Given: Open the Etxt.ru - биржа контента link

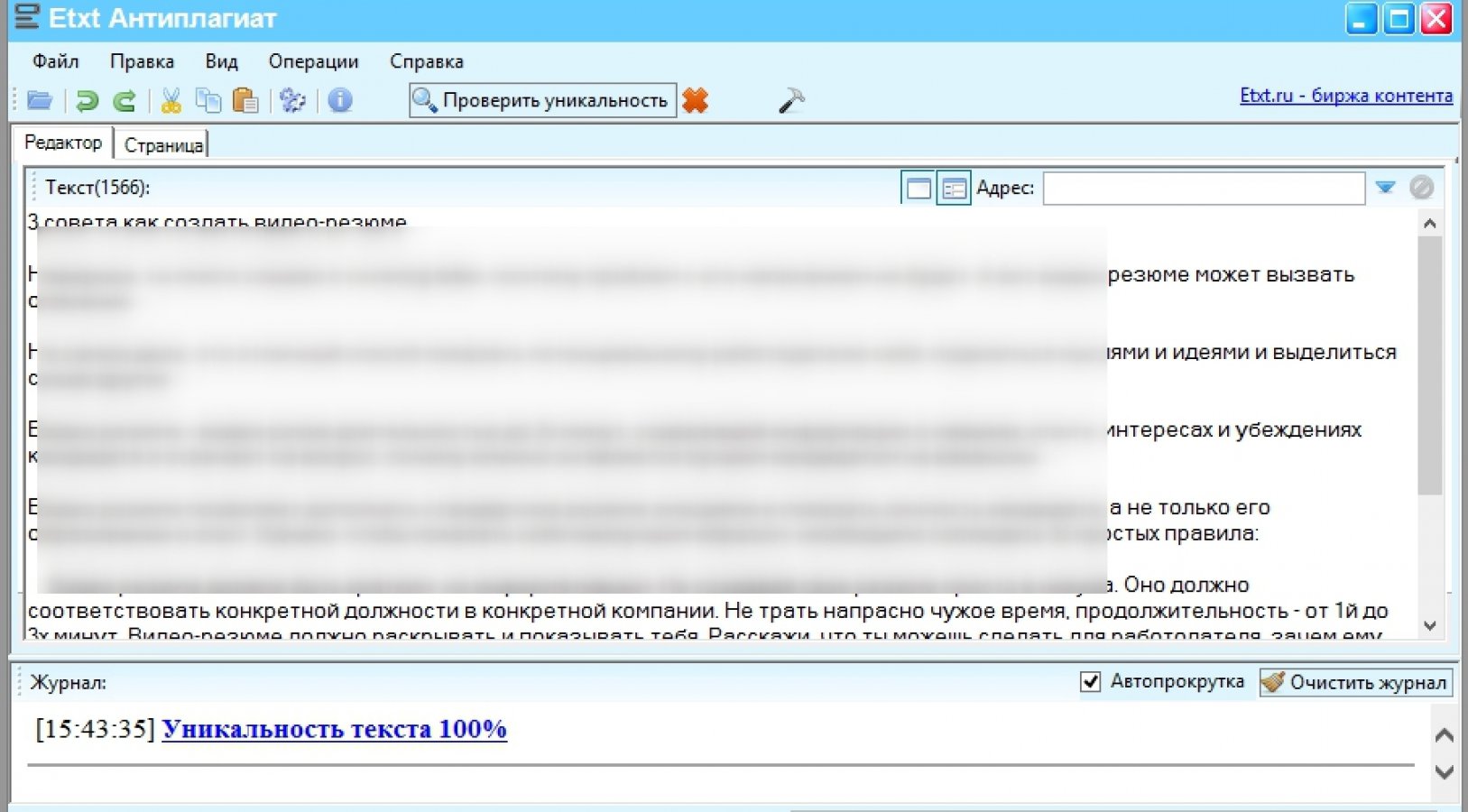Looking at the screenshot, I should (1346, 96).
